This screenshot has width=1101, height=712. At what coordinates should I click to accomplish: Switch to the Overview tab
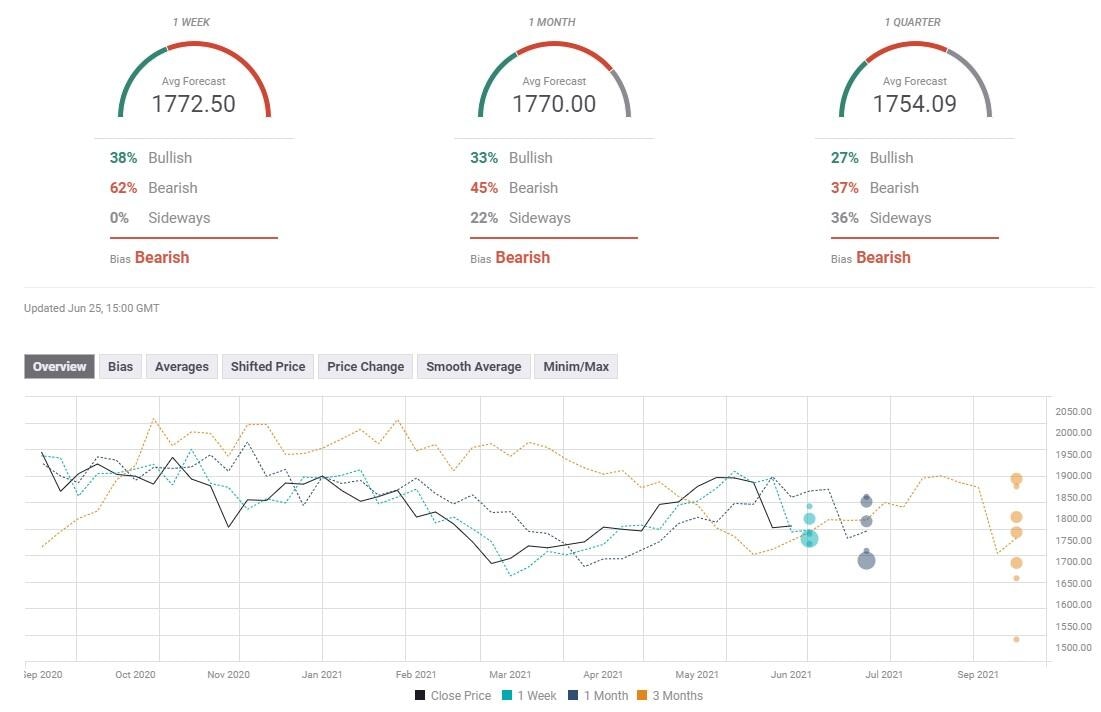(58, 366)
